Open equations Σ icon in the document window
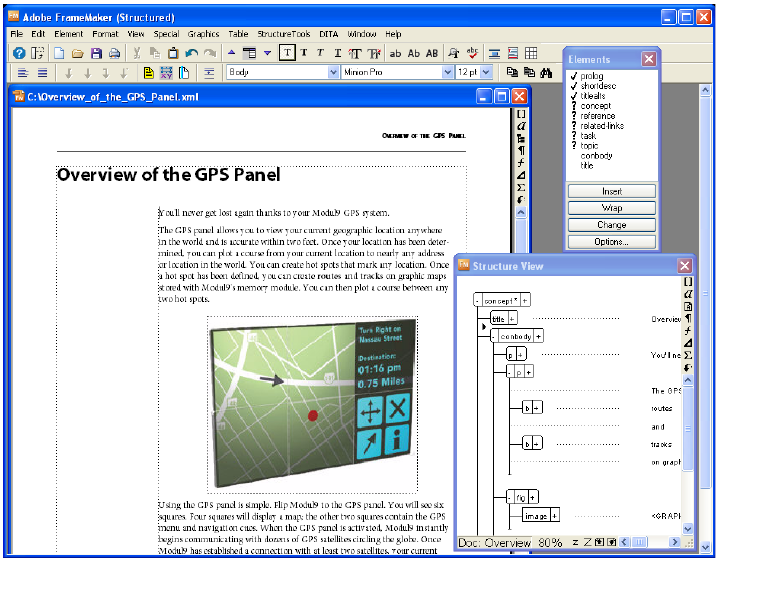764x607 pixels. coord(521,188)
